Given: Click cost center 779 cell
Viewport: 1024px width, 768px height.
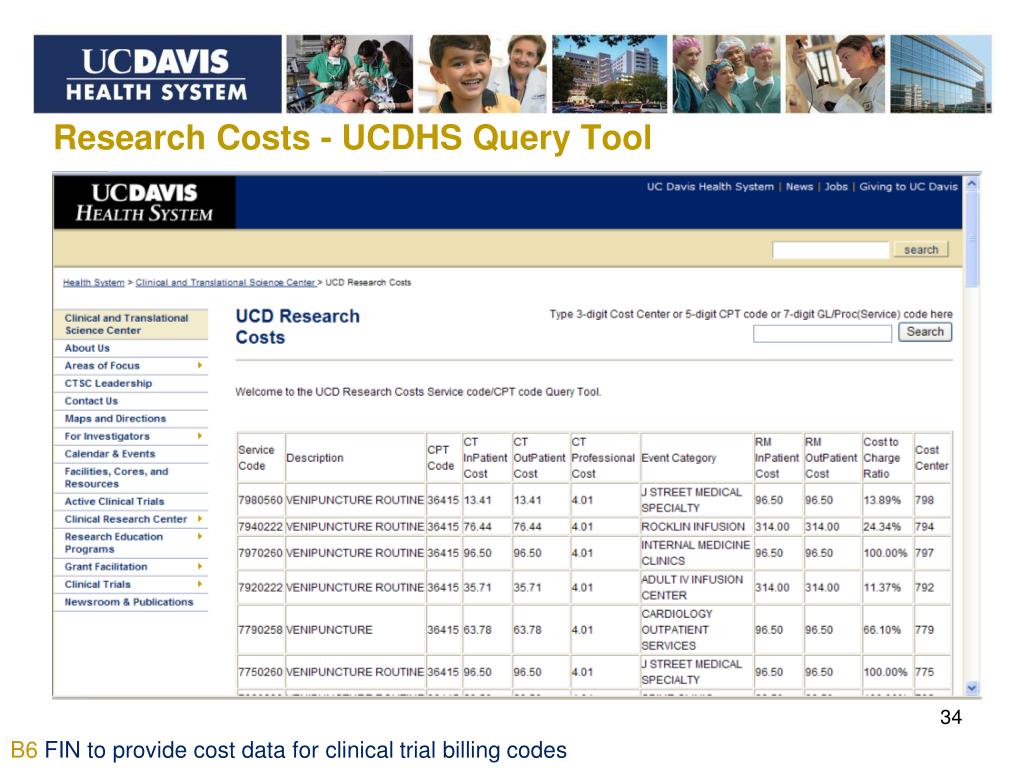Looking at the screenshot, I should pos(932,630).
